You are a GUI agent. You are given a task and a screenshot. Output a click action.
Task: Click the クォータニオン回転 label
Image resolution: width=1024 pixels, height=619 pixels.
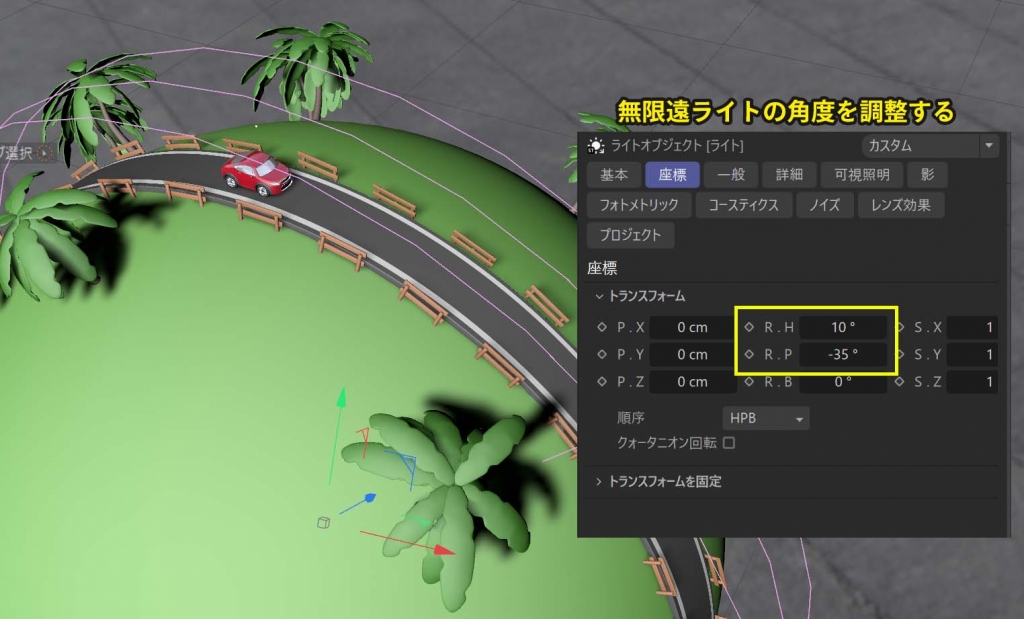coord(667,443)
